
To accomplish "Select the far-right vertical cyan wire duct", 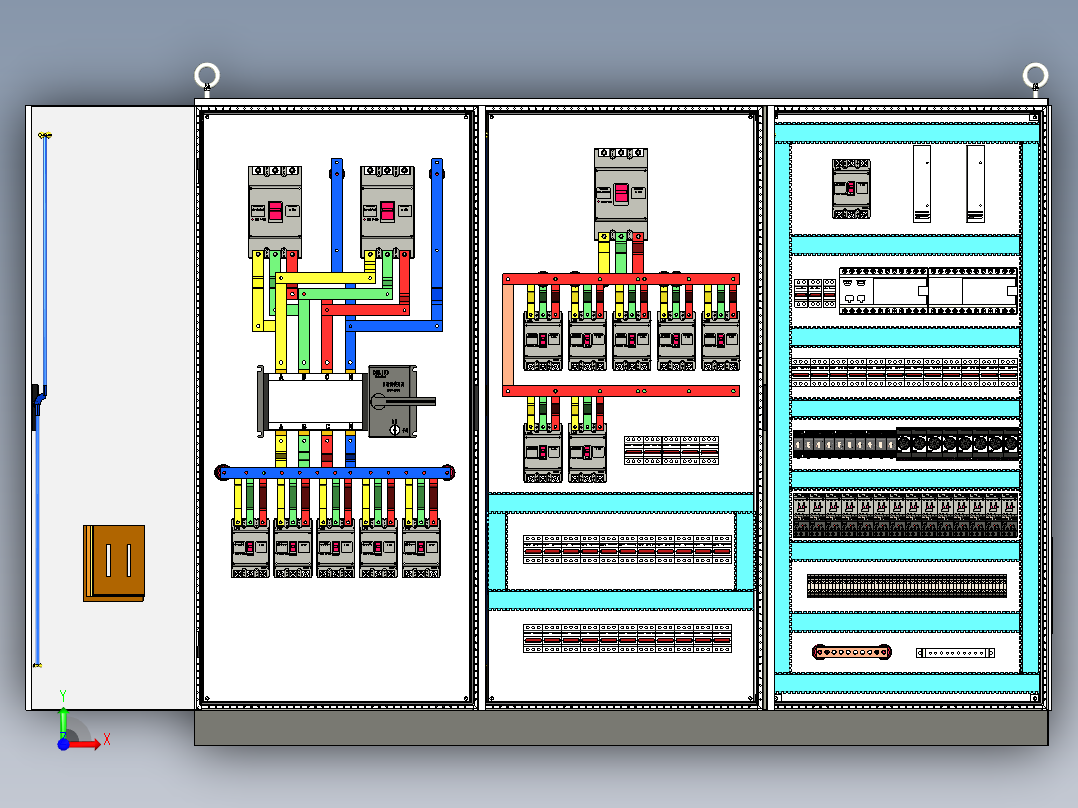I will [1029, 408].
